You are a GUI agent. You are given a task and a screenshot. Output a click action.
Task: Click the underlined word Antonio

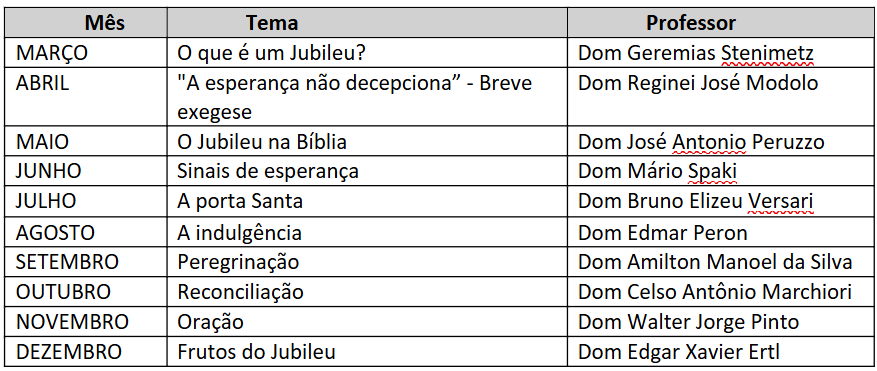[x=709, y=142]
